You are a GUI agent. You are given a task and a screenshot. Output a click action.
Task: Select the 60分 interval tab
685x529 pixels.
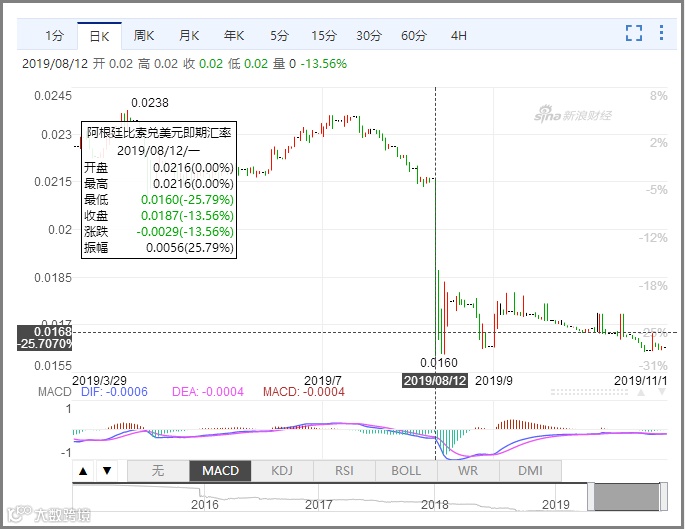pyautogui.click(x=414, y=35)
